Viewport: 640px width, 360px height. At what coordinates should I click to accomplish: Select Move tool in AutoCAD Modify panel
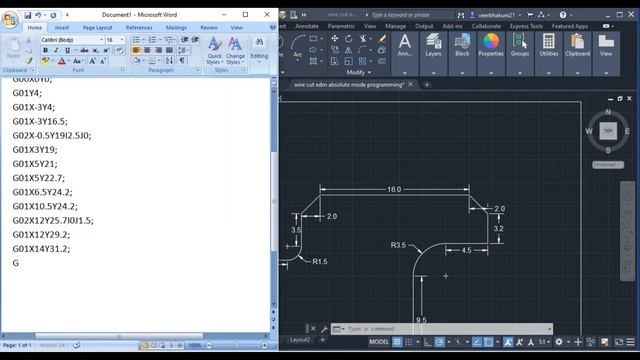click(x=335, y=38)
